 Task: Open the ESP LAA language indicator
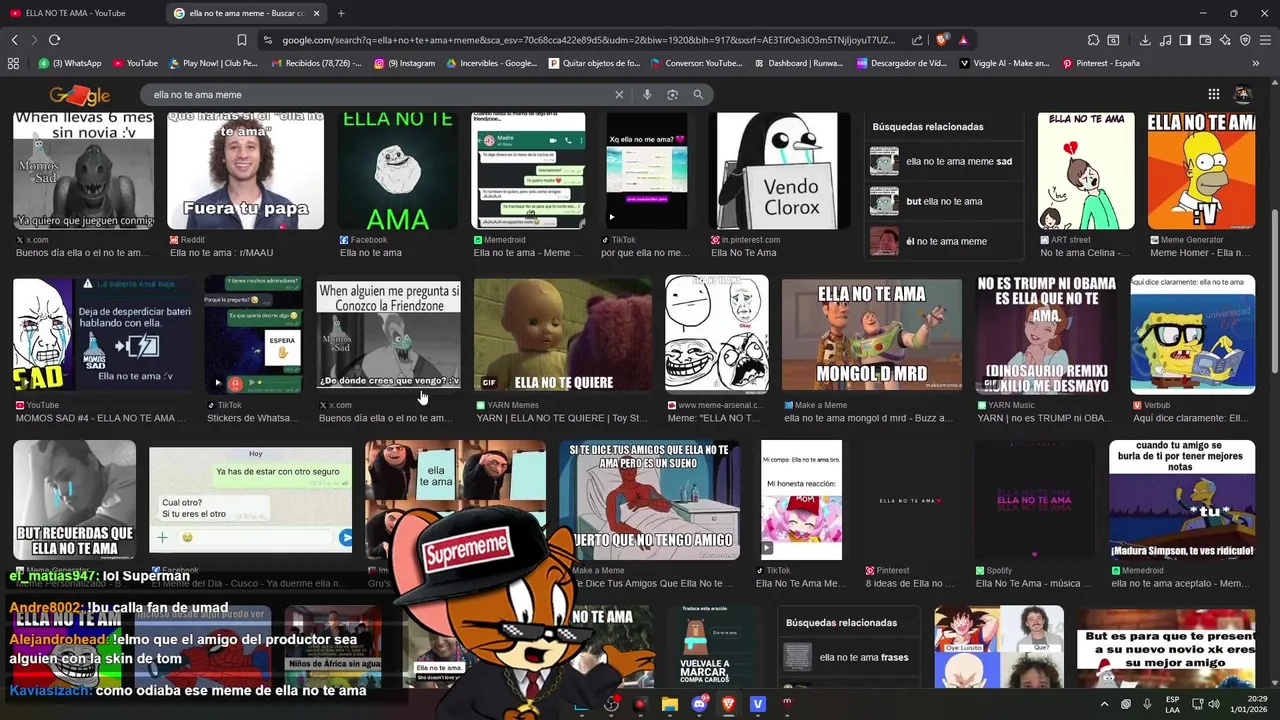[x=1172, y=704]
